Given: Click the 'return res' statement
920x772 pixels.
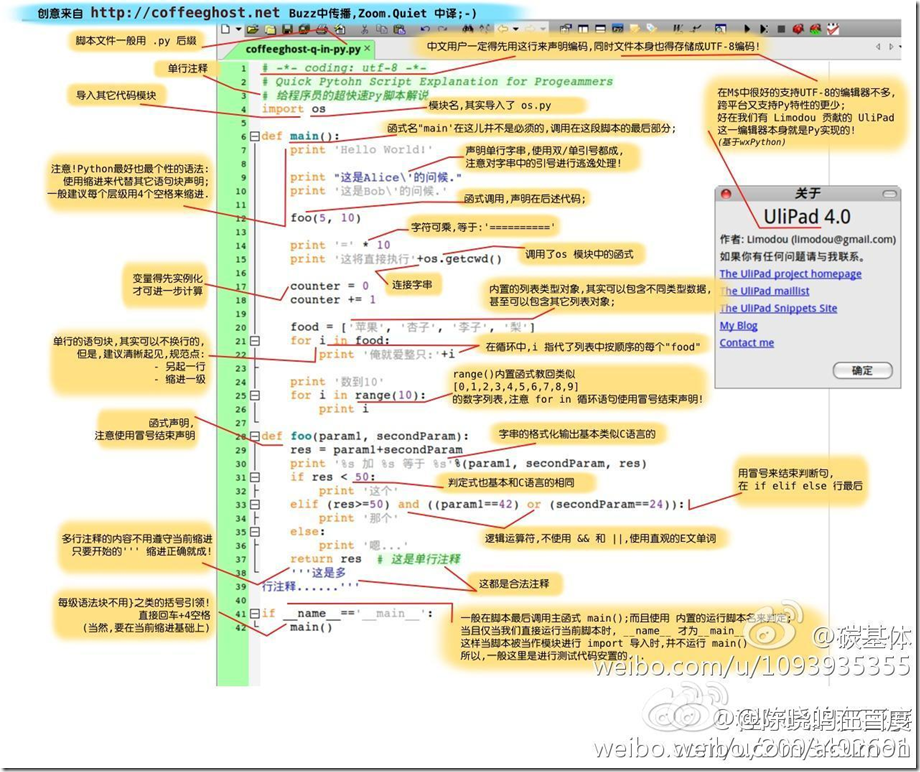Looking at the screenshot, I should (326, 559).
